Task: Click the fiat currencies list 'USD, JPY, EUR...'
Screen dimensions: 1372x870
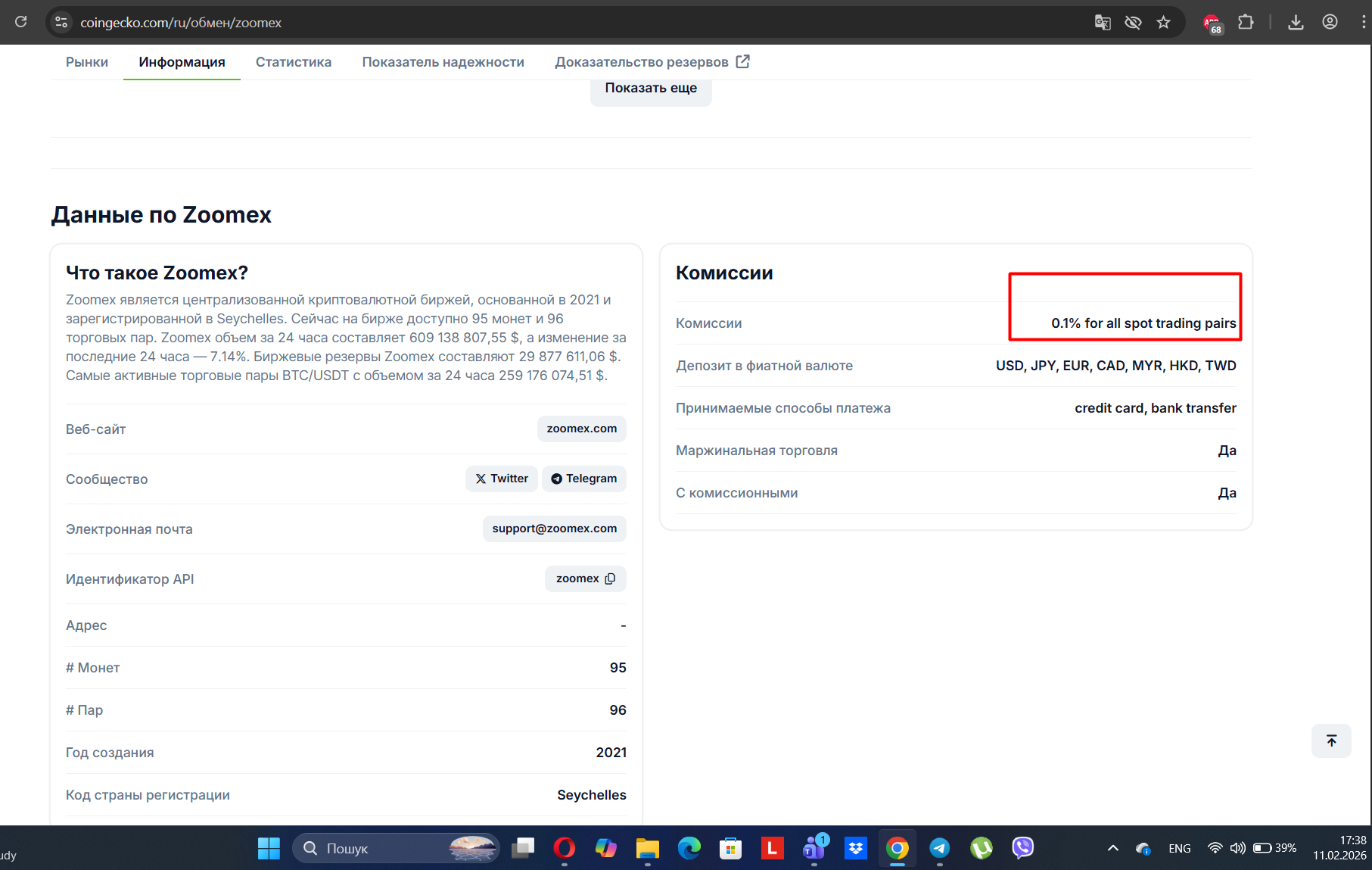Action: click(1116, 366)
